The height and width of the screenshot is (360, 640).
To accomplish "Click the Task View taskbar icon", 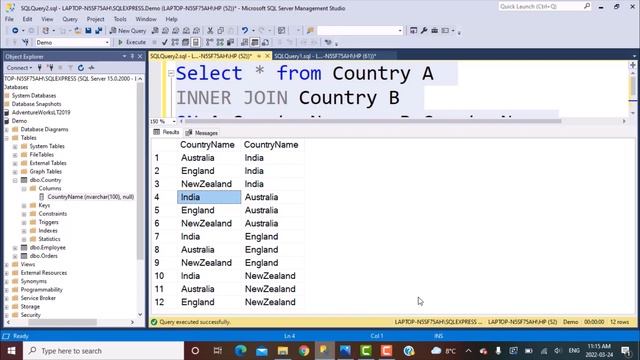I will coord(218,351).
